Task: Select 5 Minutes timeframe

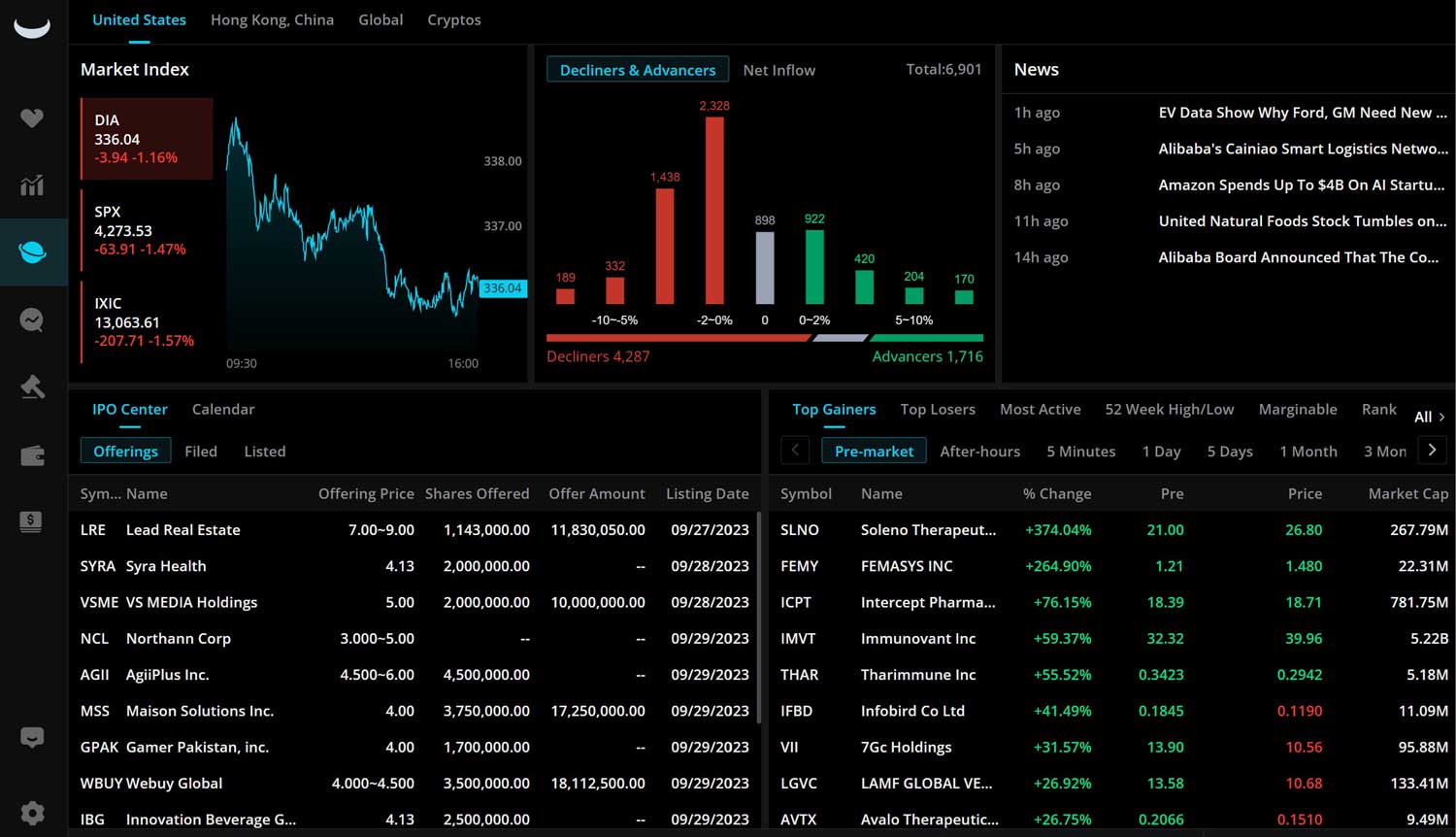Action: click(x=1080, y=452)
